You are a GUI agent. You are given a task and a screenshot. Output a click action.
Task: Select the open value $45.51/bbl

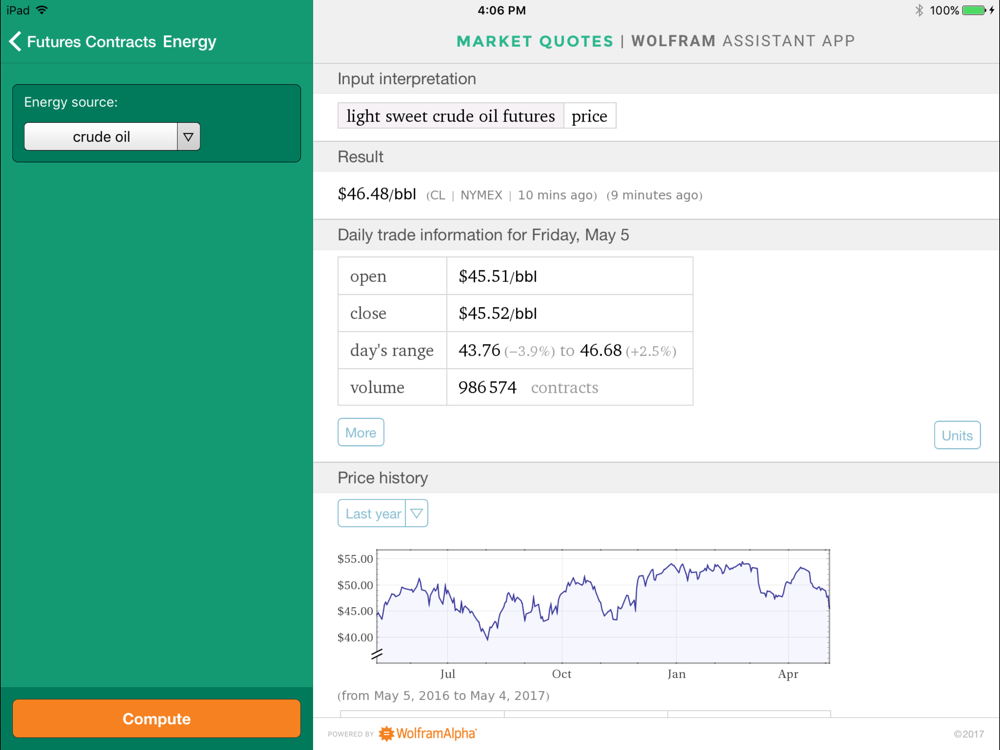tap(497, 276)
